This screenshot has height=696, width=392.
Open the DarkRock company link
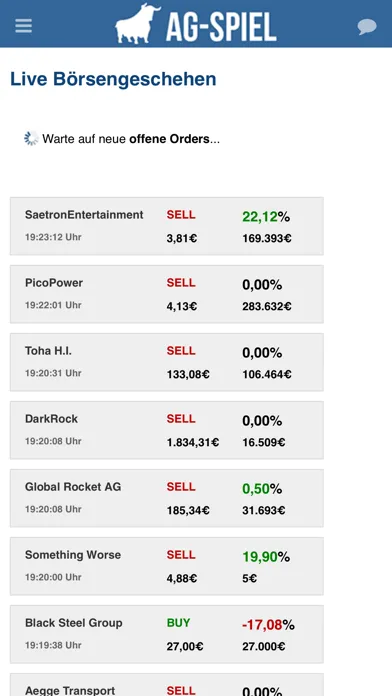pyautogui.click(x=51, y=419)
